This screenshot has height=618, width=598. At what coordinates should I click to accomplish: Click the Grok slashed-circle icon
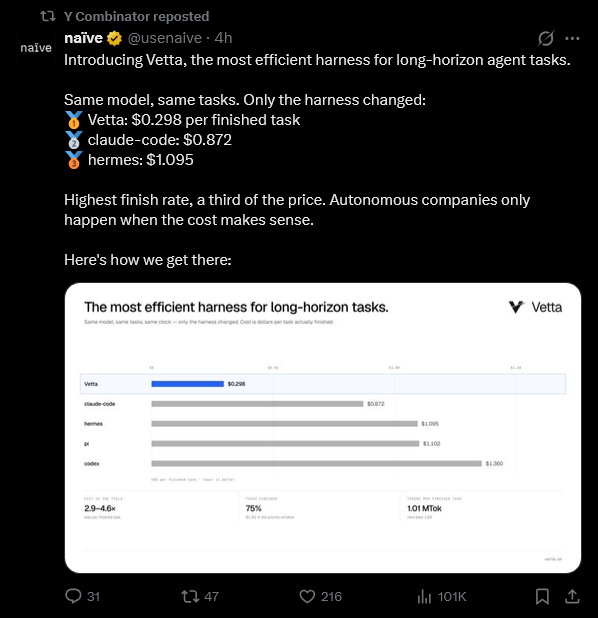click(546, 38)
